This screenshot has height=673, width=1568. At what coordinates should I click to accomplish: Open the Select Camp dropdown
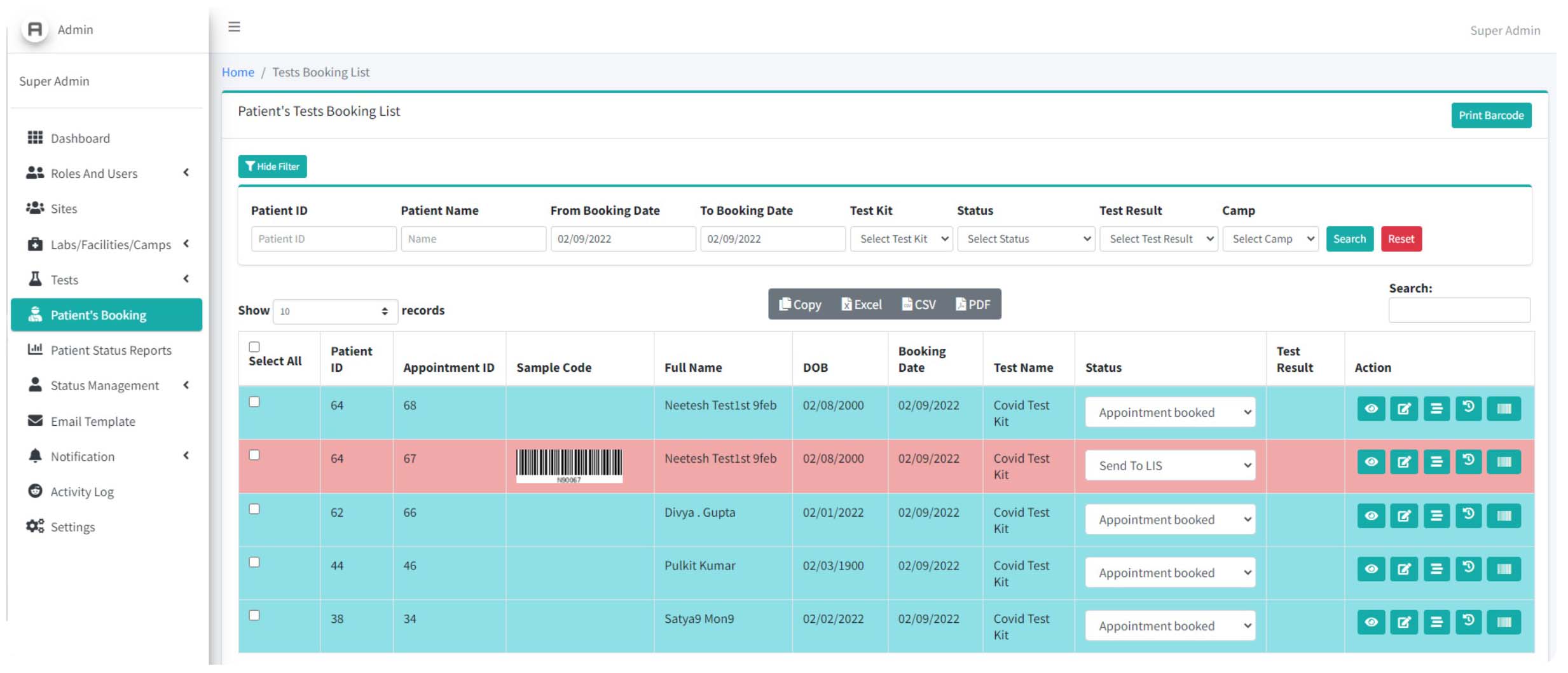pyautogui.click(x=1270, y=239)
